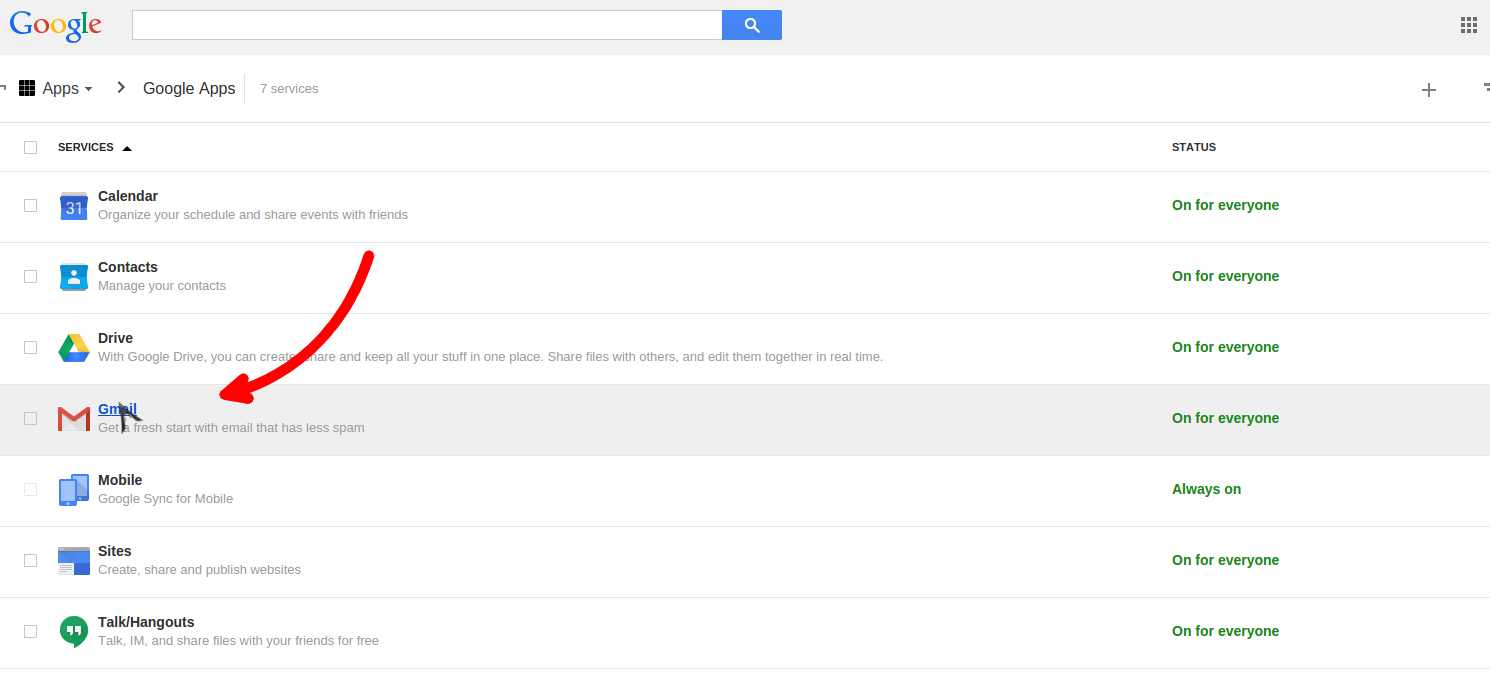Check the Mobile row checkbox

(31, 489)
